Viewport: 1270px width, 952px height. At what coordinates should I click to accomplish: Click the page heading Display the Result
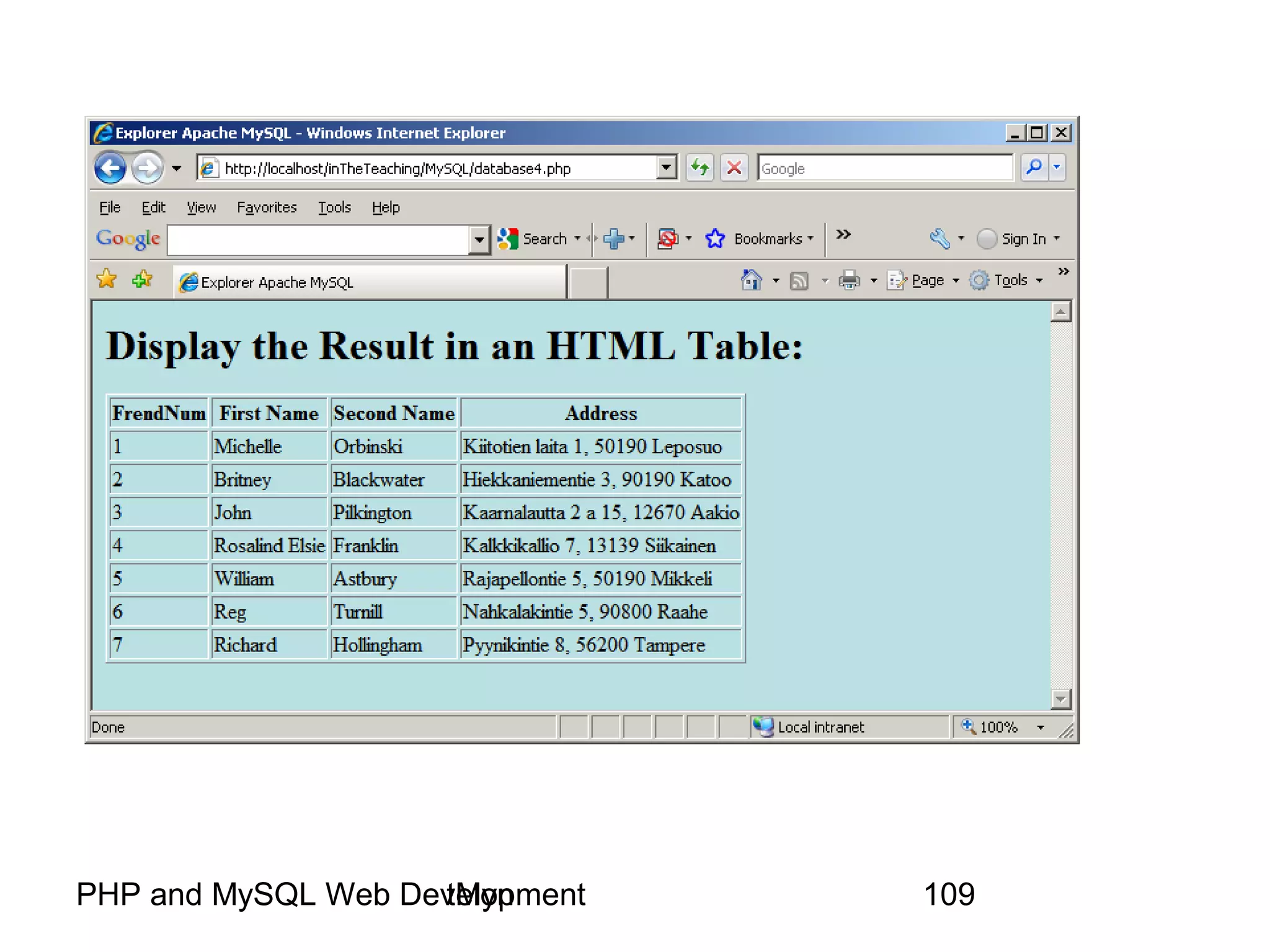[455, 346]
